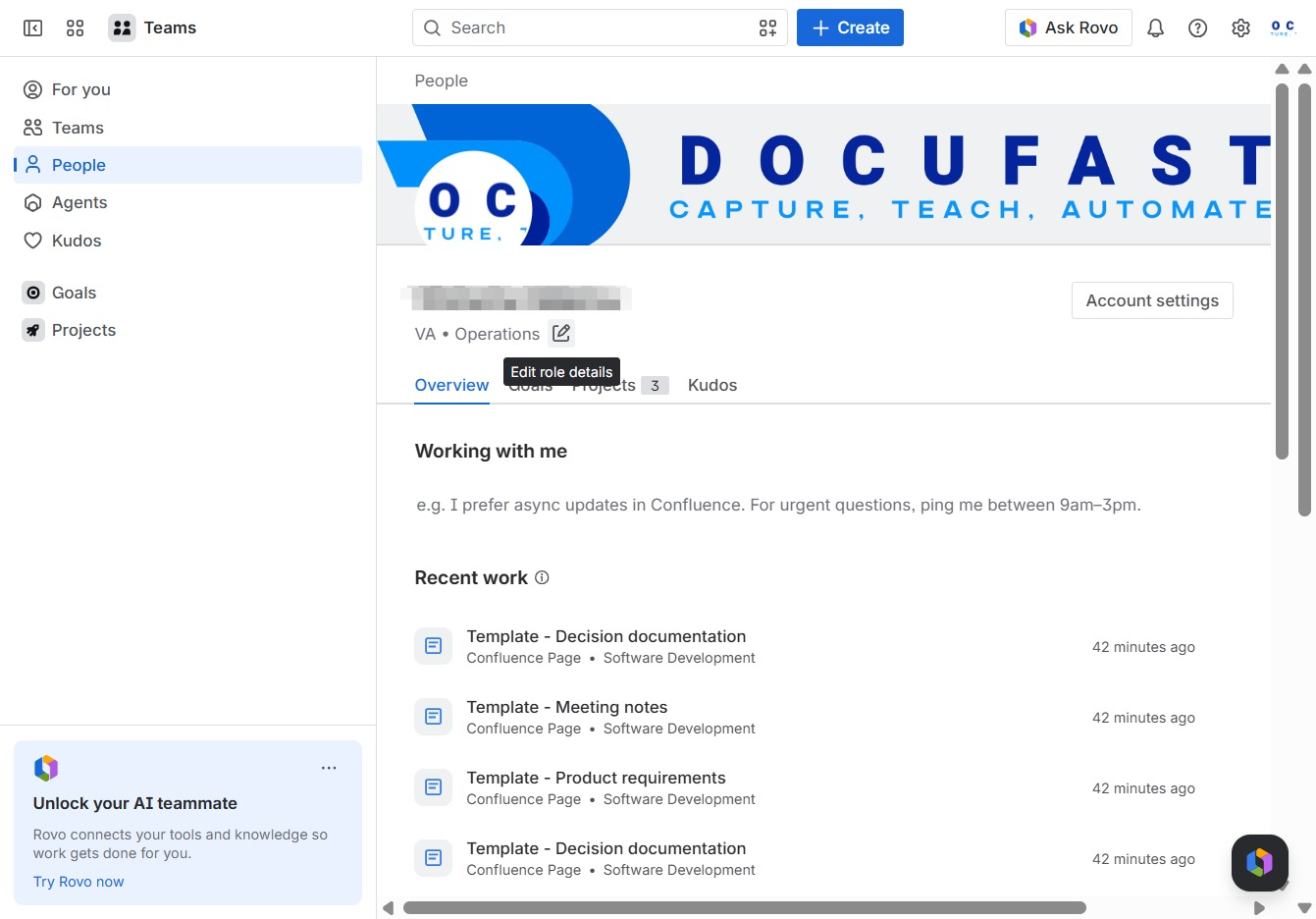This screenshot has width=1316, height=919.
Task: Switch to the Kudos profile tab
Action: coord(712,385)
